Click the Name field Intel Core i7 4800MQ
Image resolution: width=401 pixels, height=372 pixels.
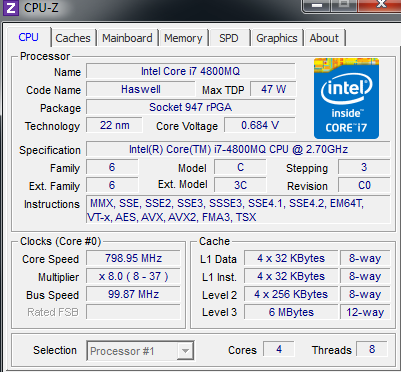[x=191, y=71]
